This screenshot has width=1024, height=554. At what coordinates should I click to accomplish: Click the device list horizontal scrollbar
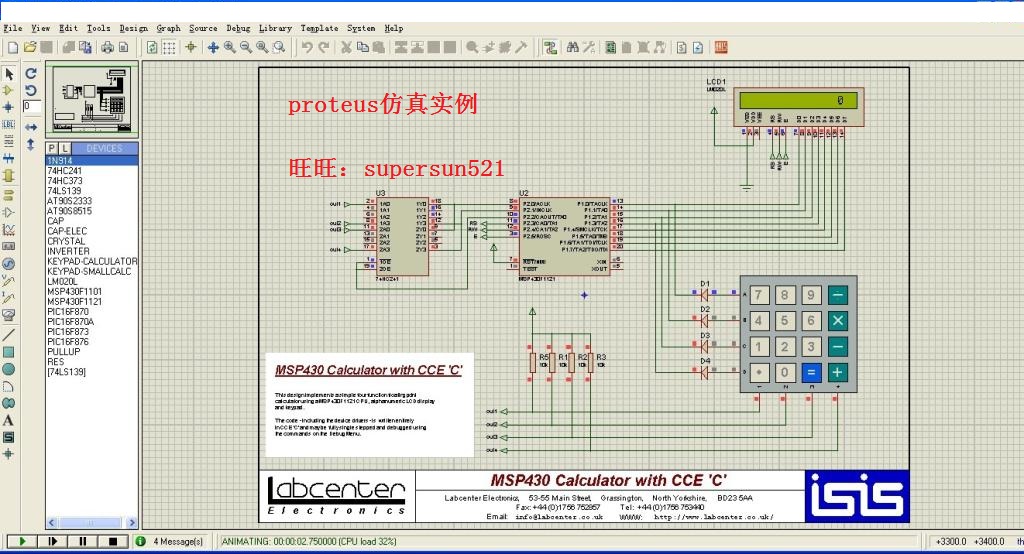coord(91,523)
